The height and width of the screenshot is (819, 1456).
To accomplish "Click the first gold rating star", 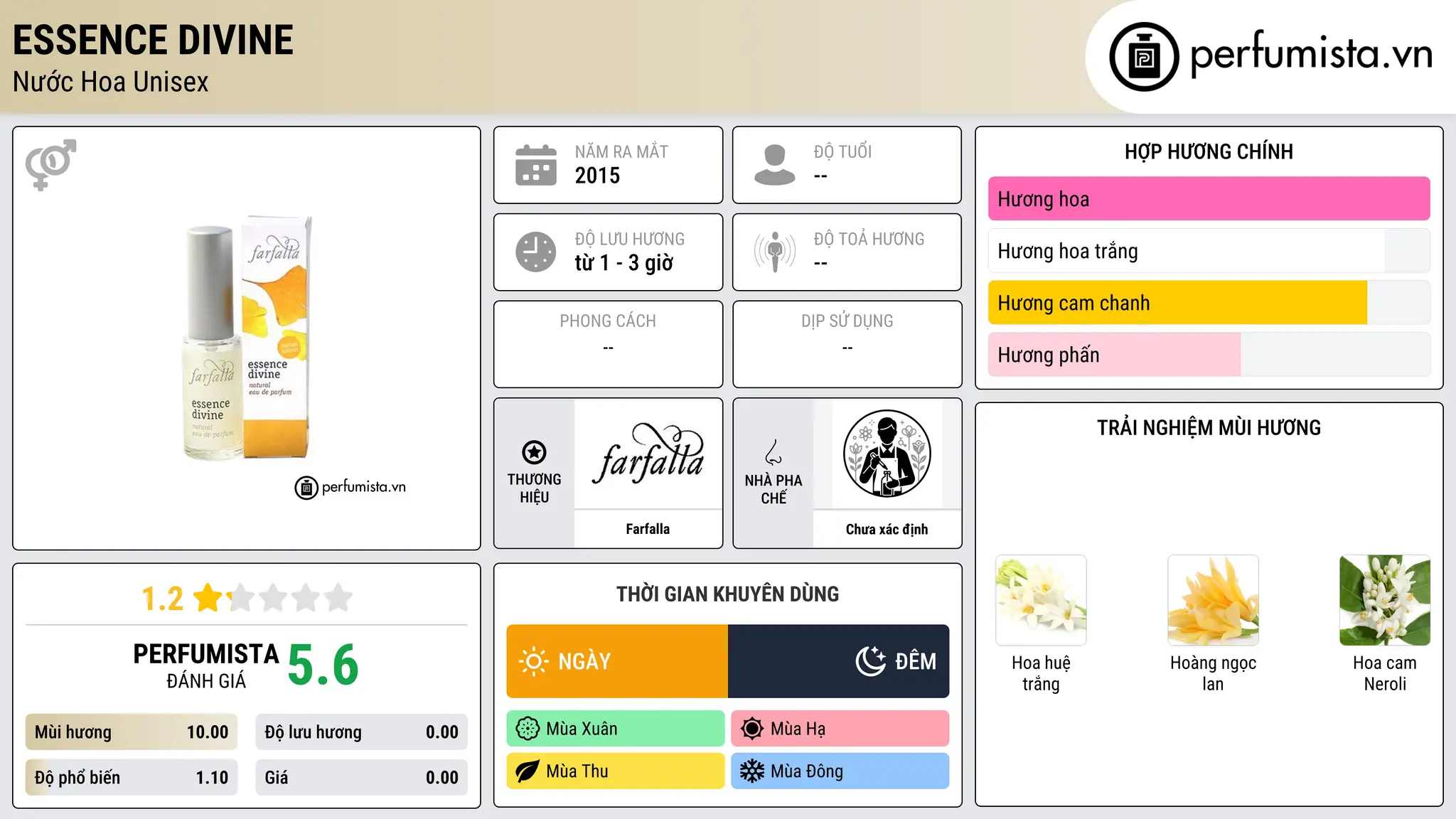I will point(208,597).
